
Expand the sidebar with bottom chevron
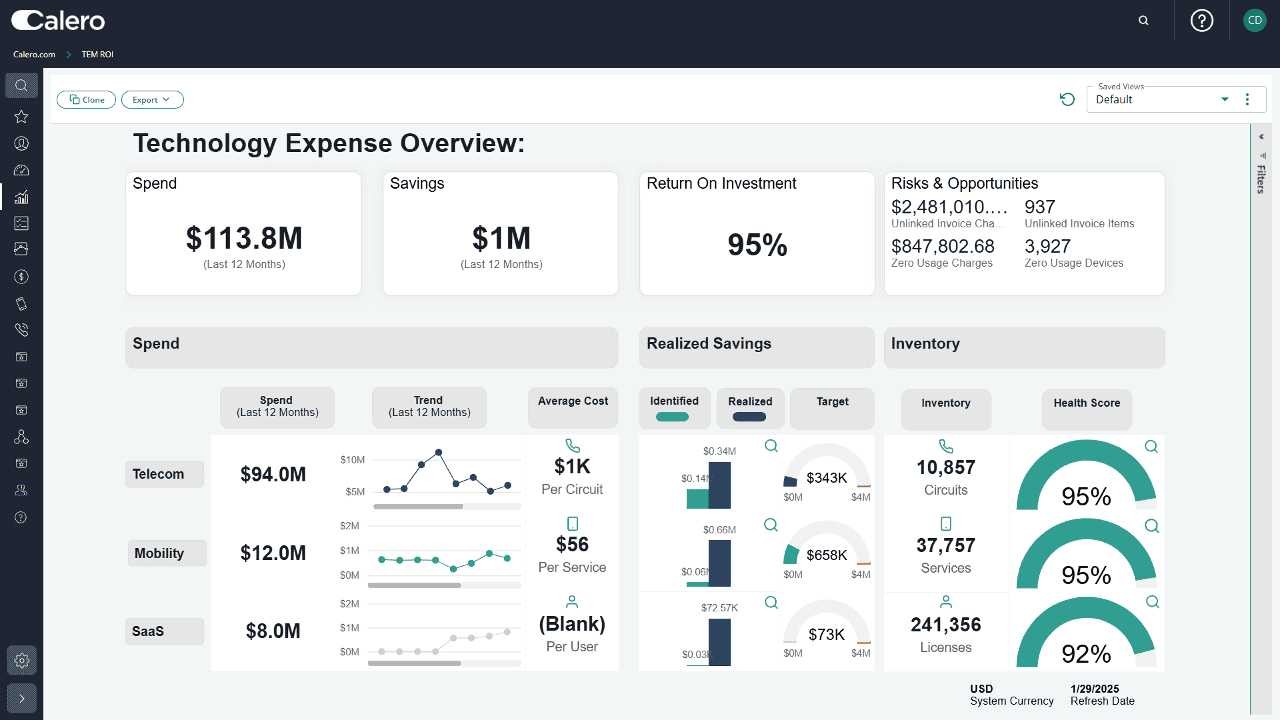pos(21,698)
